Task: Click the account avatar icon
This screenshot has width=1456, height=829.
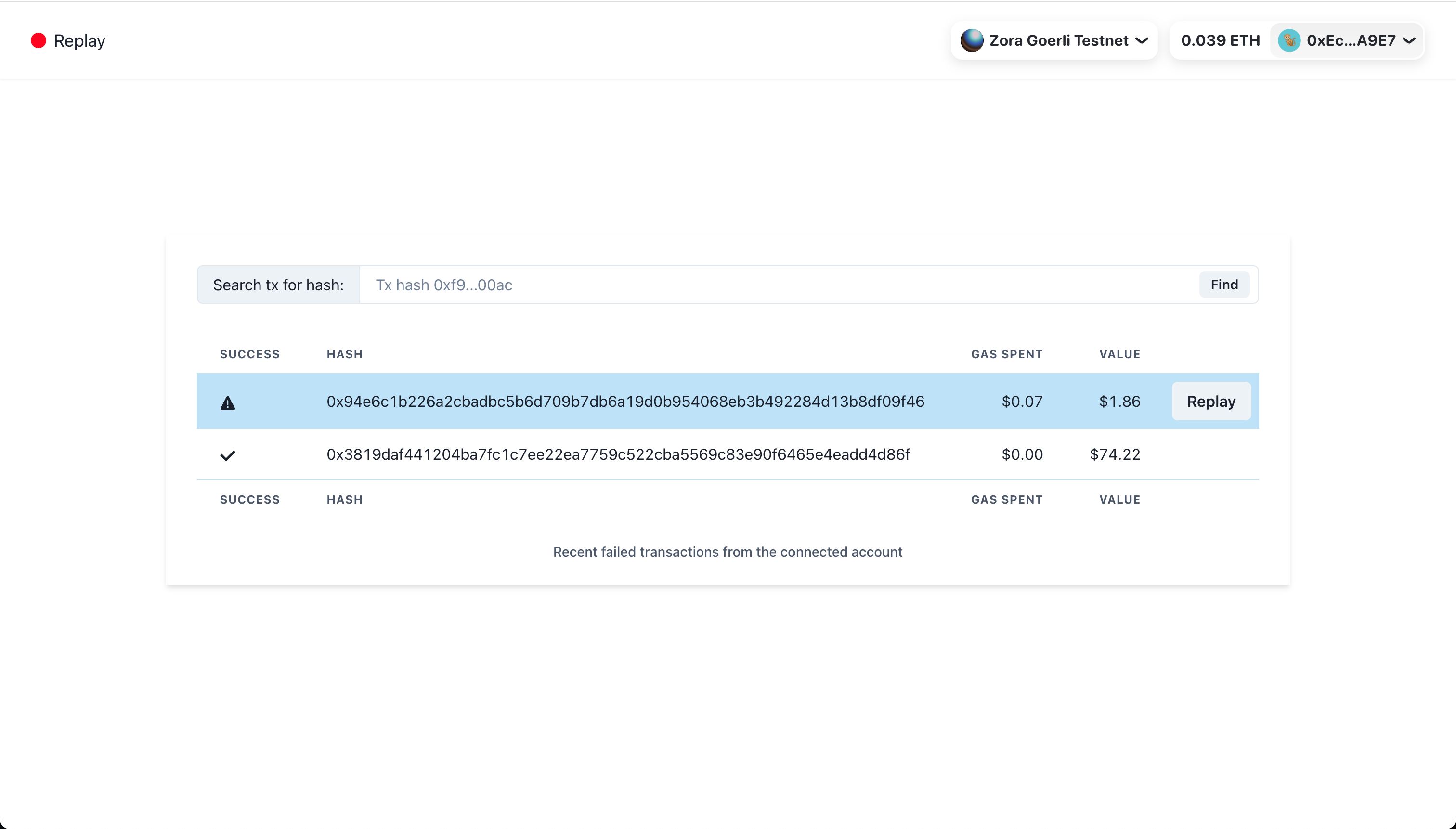Action: pos(1289,40)
